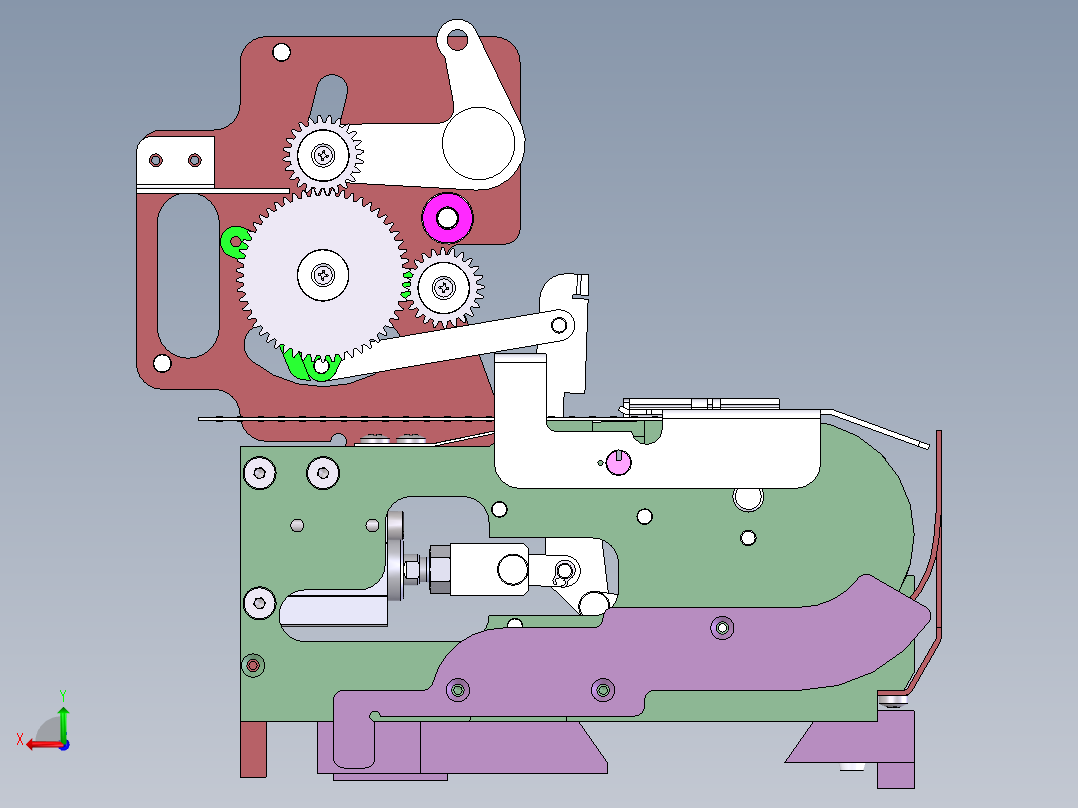The width and height of the screenshot is (1078, 808).
Task: Click the pink slotted screw head
Action: 619,462
